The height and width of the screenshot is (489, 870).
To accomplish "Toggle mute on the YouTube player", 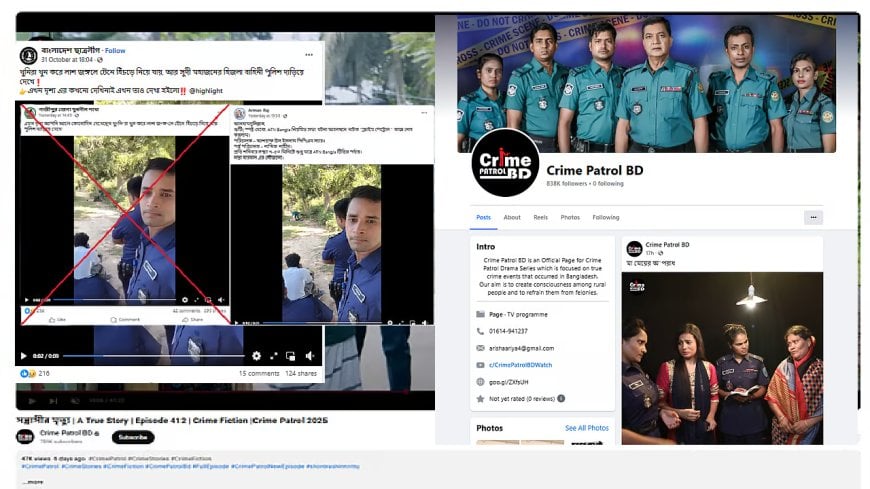I will [74, 401].
